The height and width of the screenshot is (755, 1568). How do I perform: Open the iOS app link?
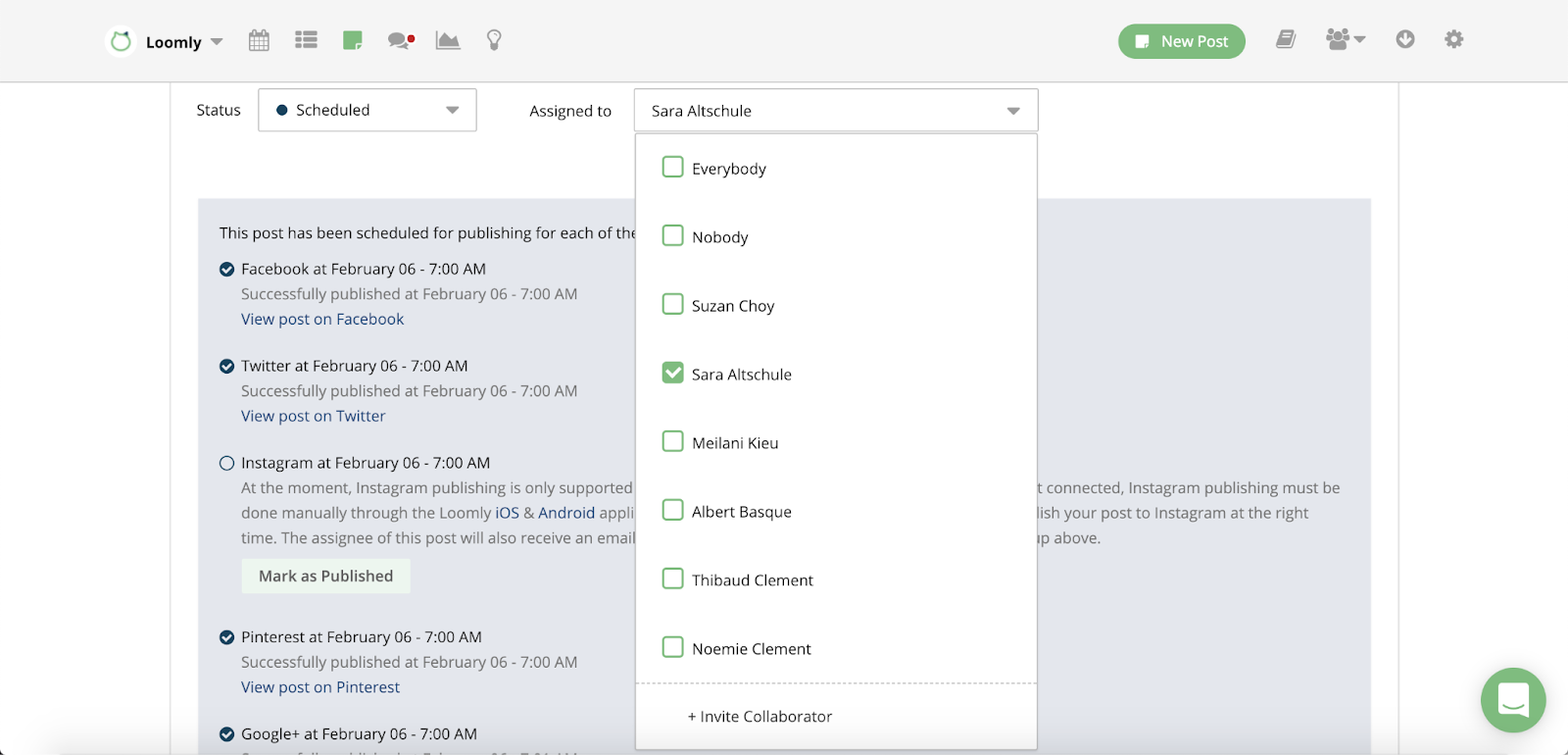[x=507, y=513]
